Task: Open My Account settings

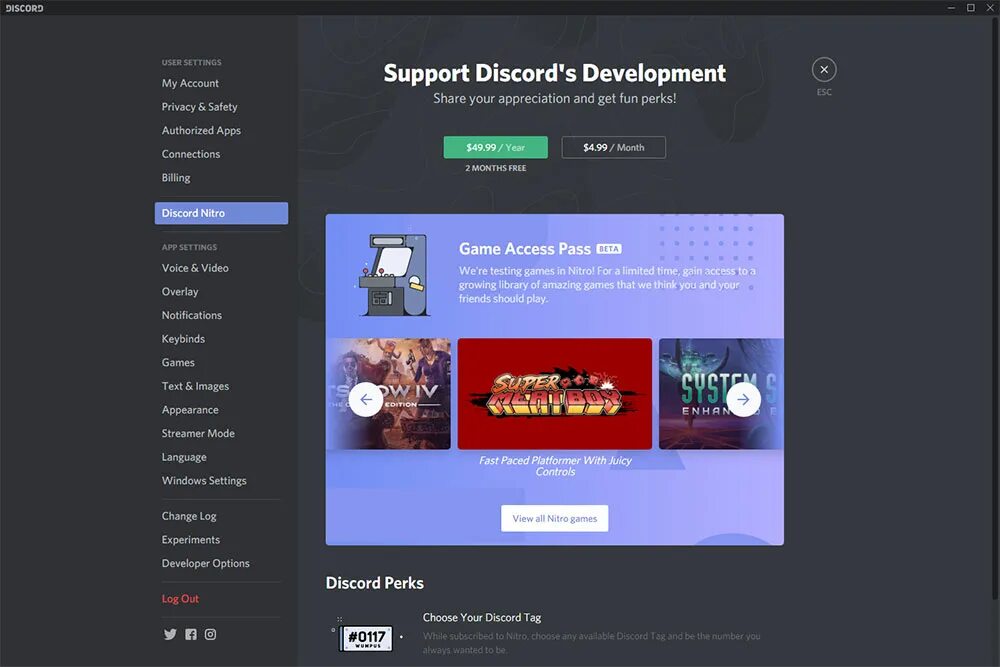Action: [190, 83]
